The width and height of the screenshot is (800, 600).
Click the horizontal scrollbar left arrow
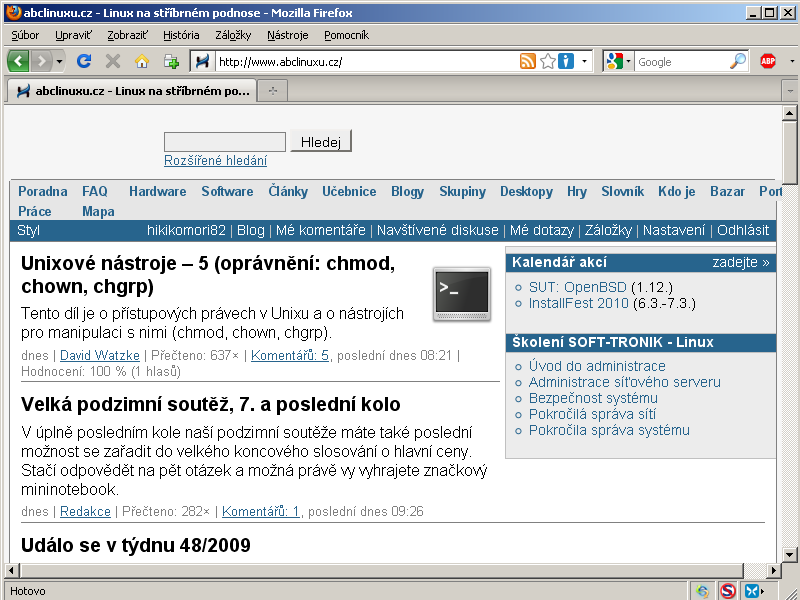(x=12, y=570)
